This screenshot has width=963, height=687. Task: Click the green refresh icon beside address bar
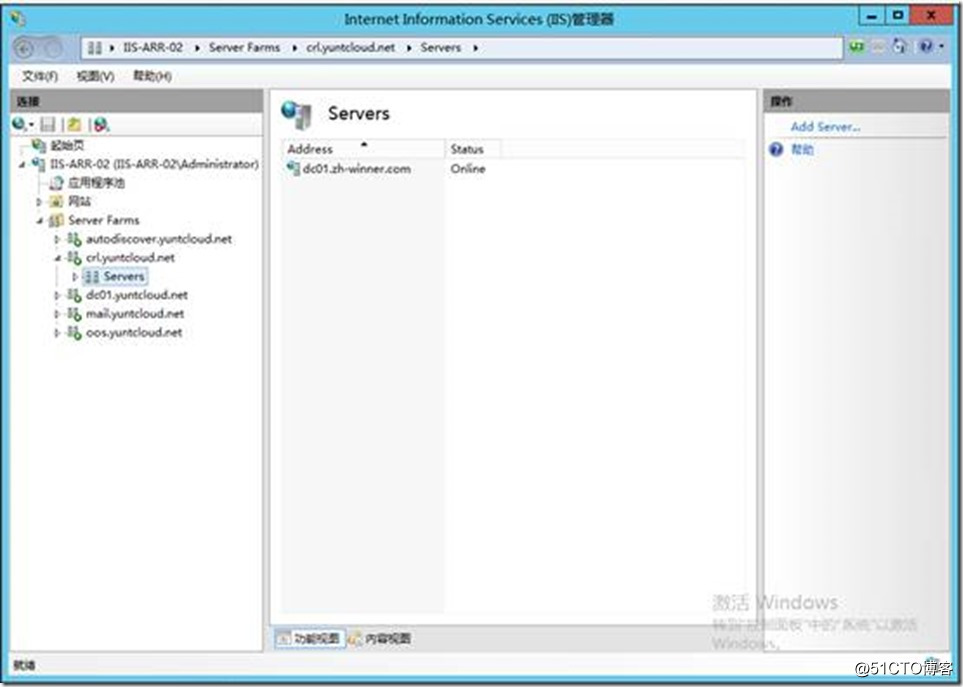point(857,47)
